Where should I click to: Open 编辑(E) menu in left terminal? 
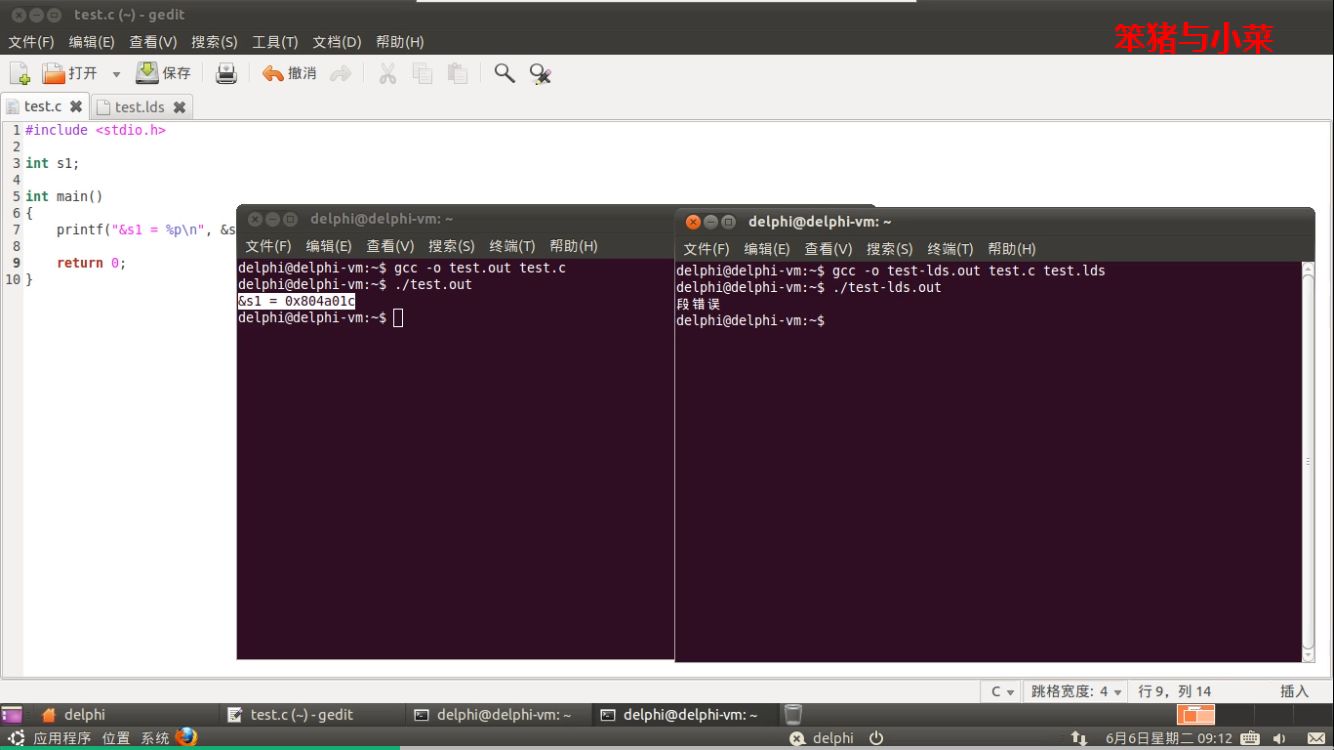329,246
